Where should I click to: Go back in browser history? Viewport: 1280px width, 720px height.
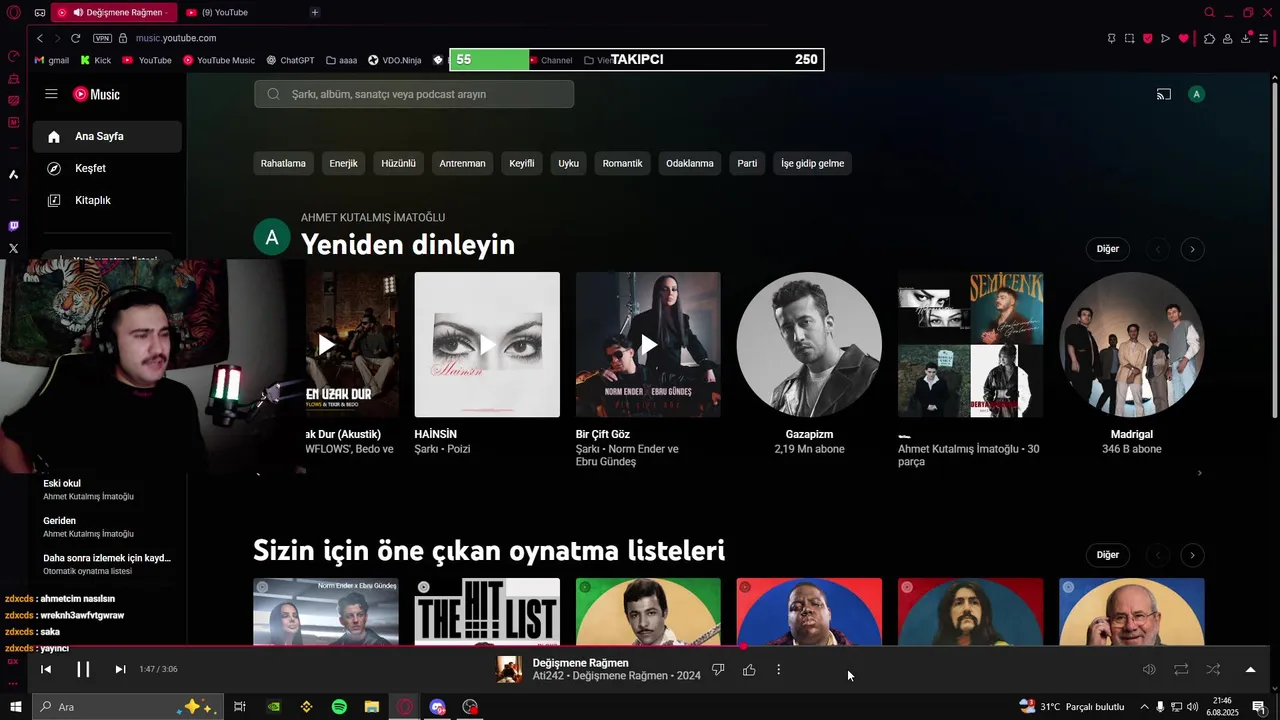pyautogui.click(x=40, y=38)
